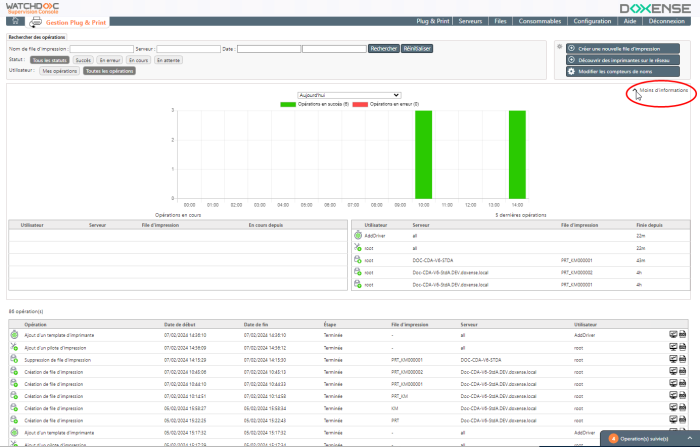Click the green 'Opérations en succès' legend swatch
Screen dimensions: 700x447
click(289, 104)
